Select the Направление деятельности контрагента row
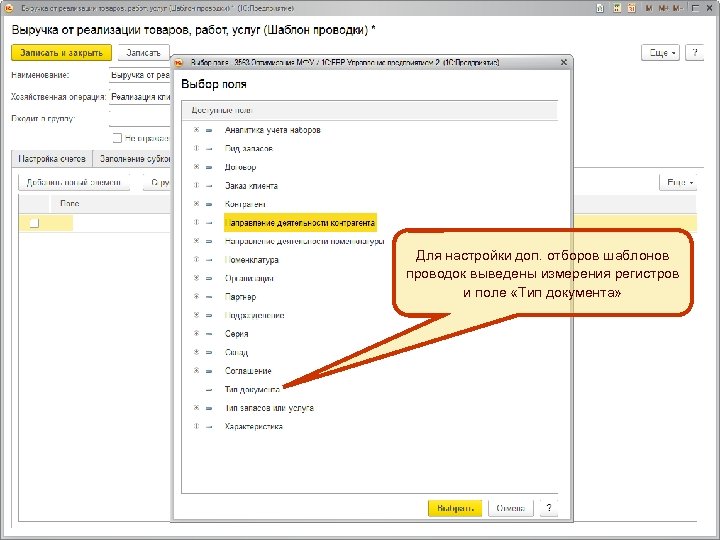 (x=300, y=223)
